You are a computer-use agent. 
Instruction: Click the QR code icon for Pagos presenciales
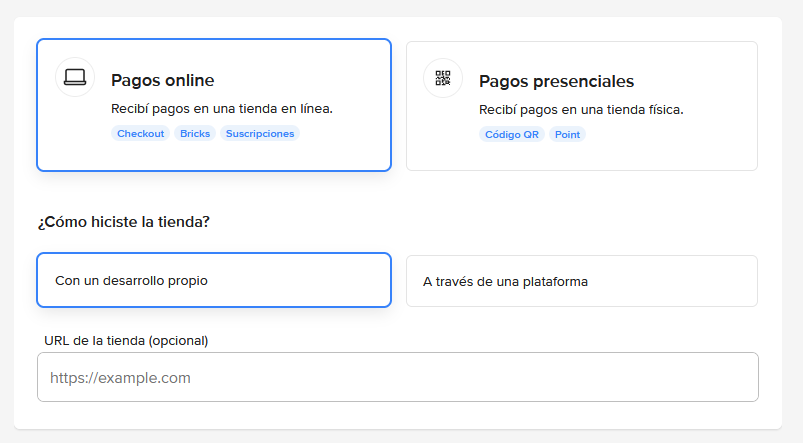(x=443, y=78)
